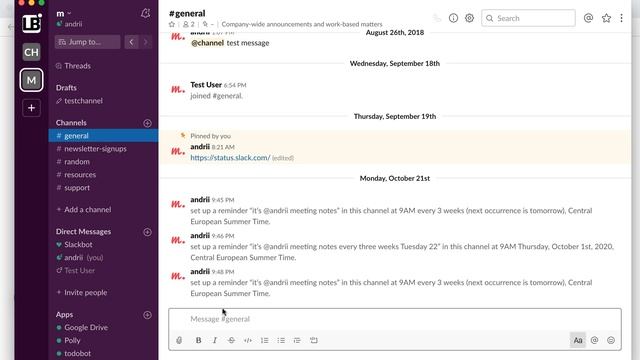
Task: Open the Jump to quick switcher
Action: (87, 42)
